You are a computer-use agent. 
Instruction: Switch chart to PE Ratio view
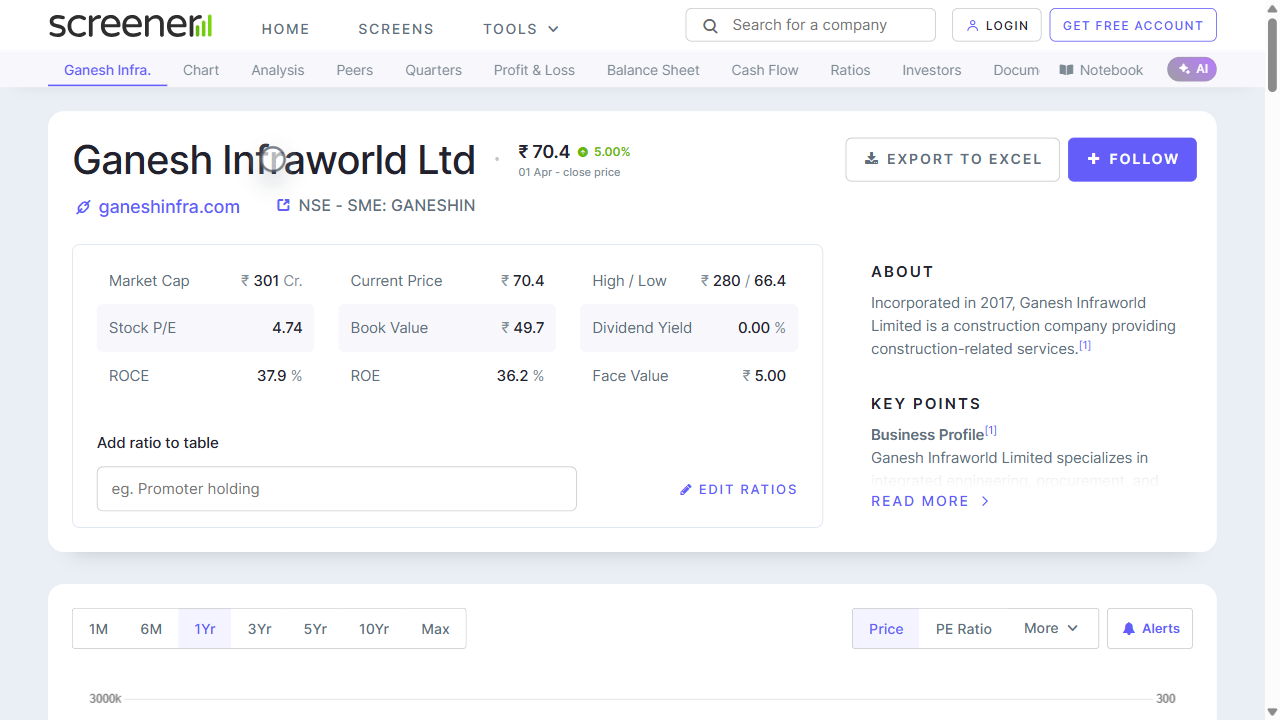[x=963, y=628]
